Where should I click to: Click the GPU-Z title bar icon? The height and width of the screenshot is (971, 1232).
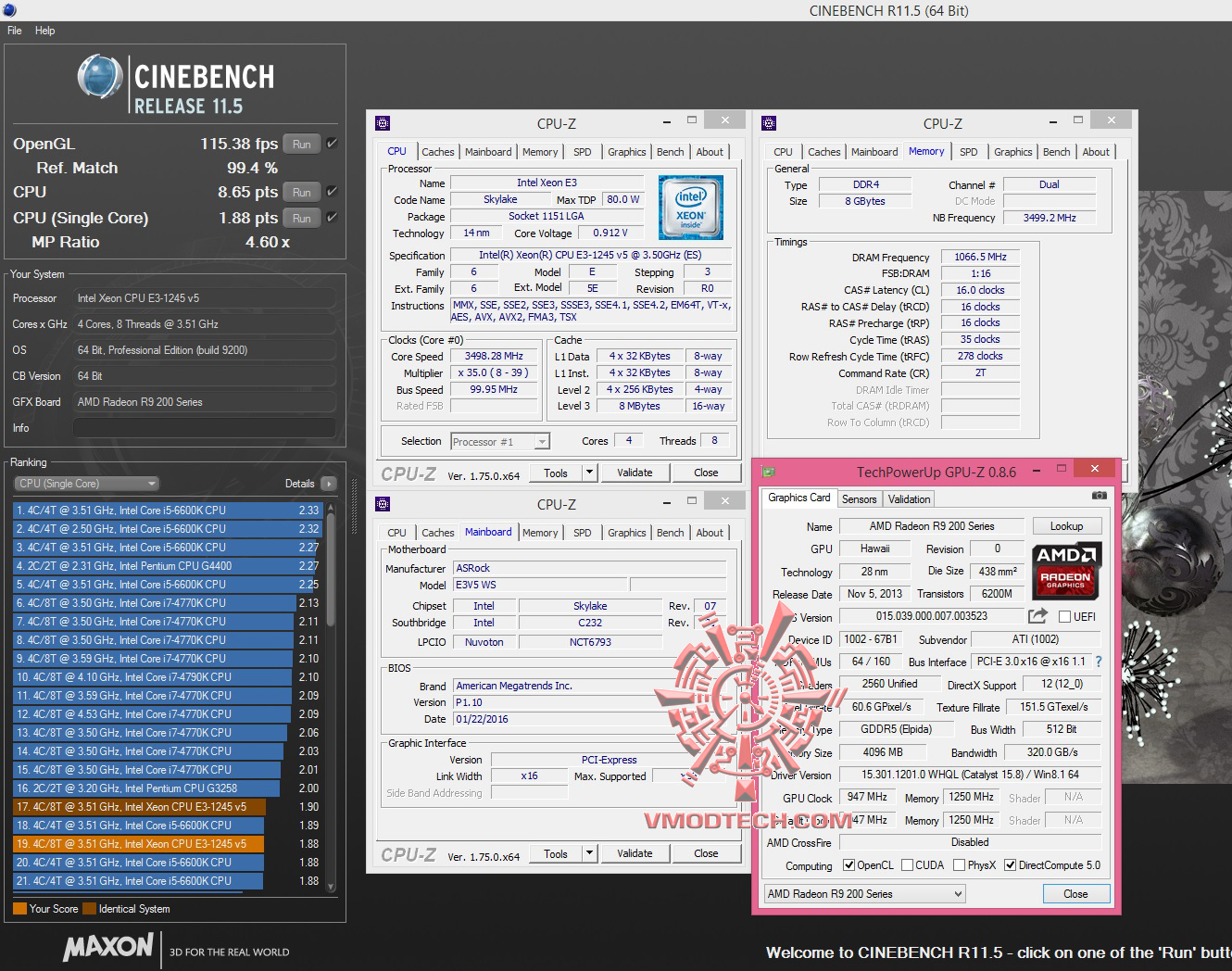point(768,472)
